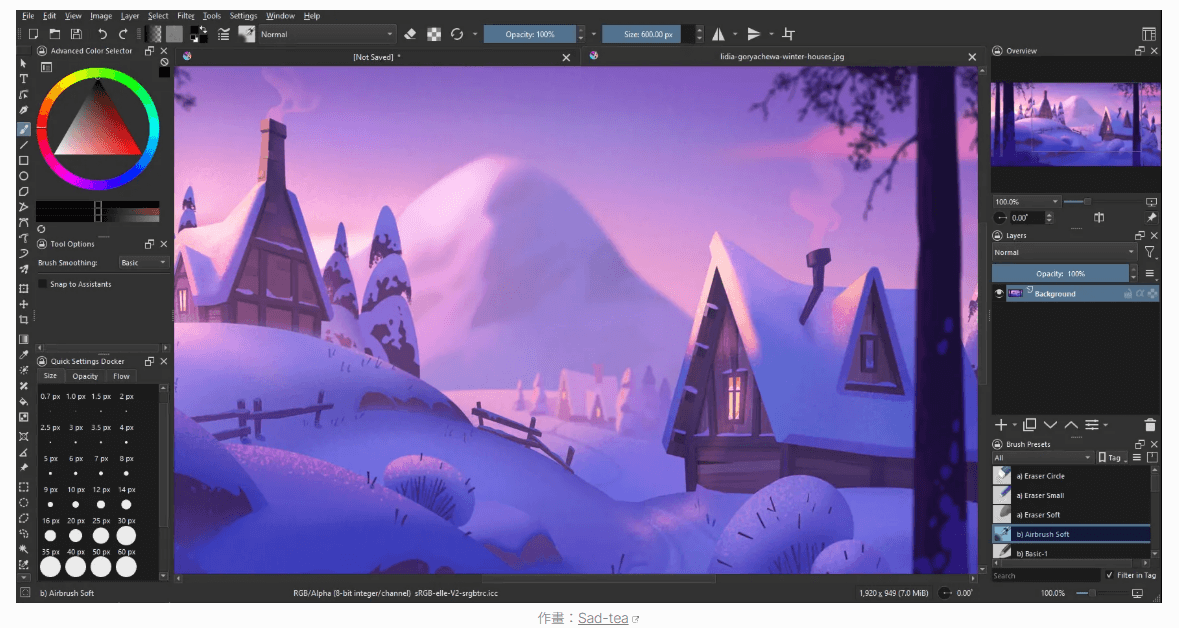Open the Filter menu
Image resolution: width=1179 pixels, height=628 pixels.
coord(186,16)
